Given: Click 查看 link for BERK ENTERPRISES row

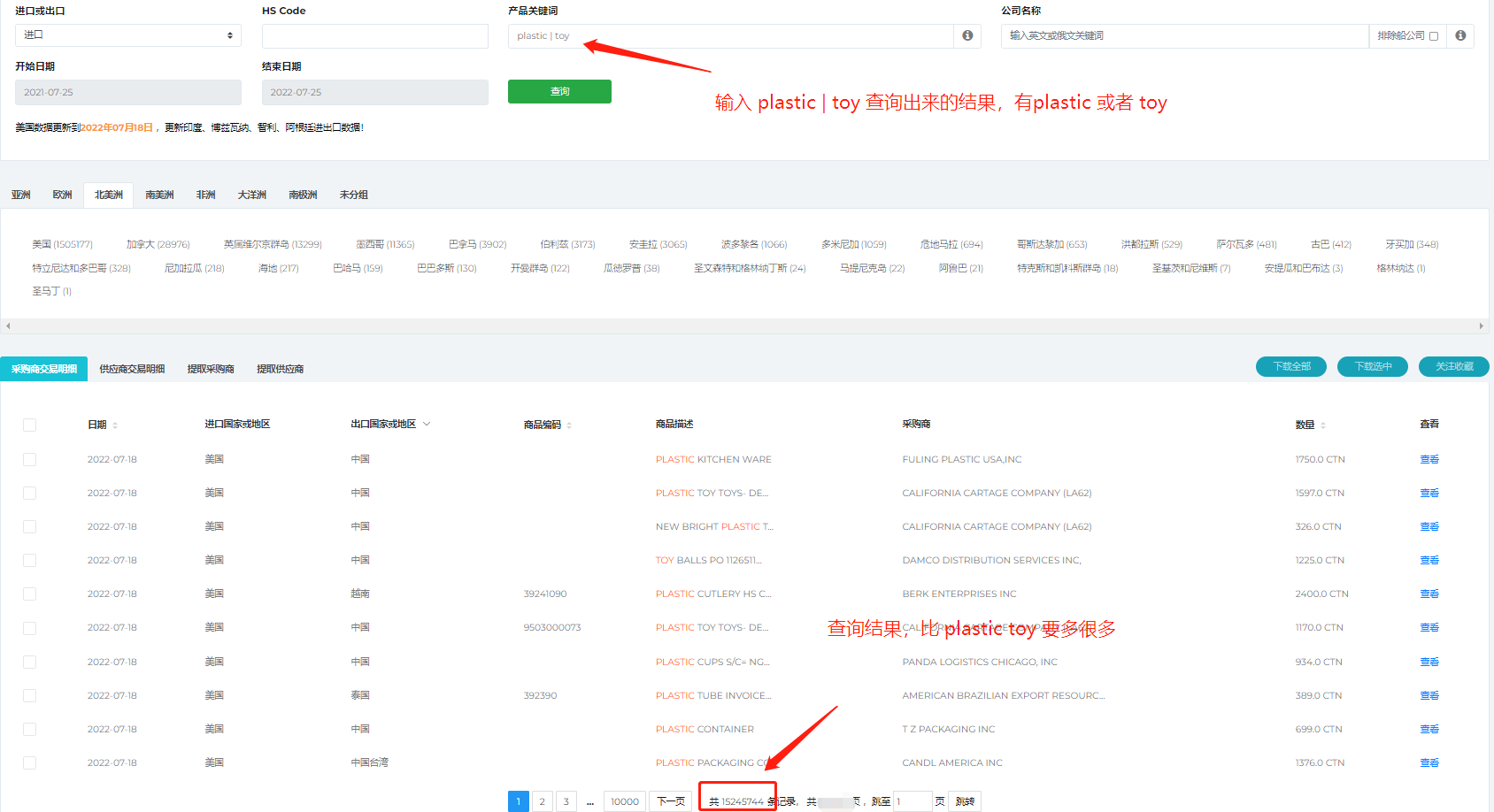Looking at the screenshot, I should [1429, 594].
